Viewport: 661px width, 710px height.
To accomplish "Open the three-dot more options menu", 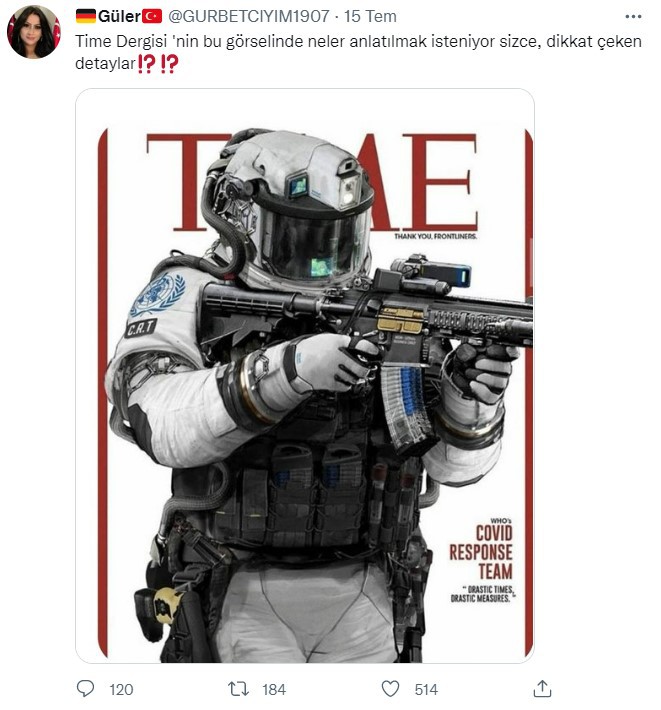I will [633, 17].
